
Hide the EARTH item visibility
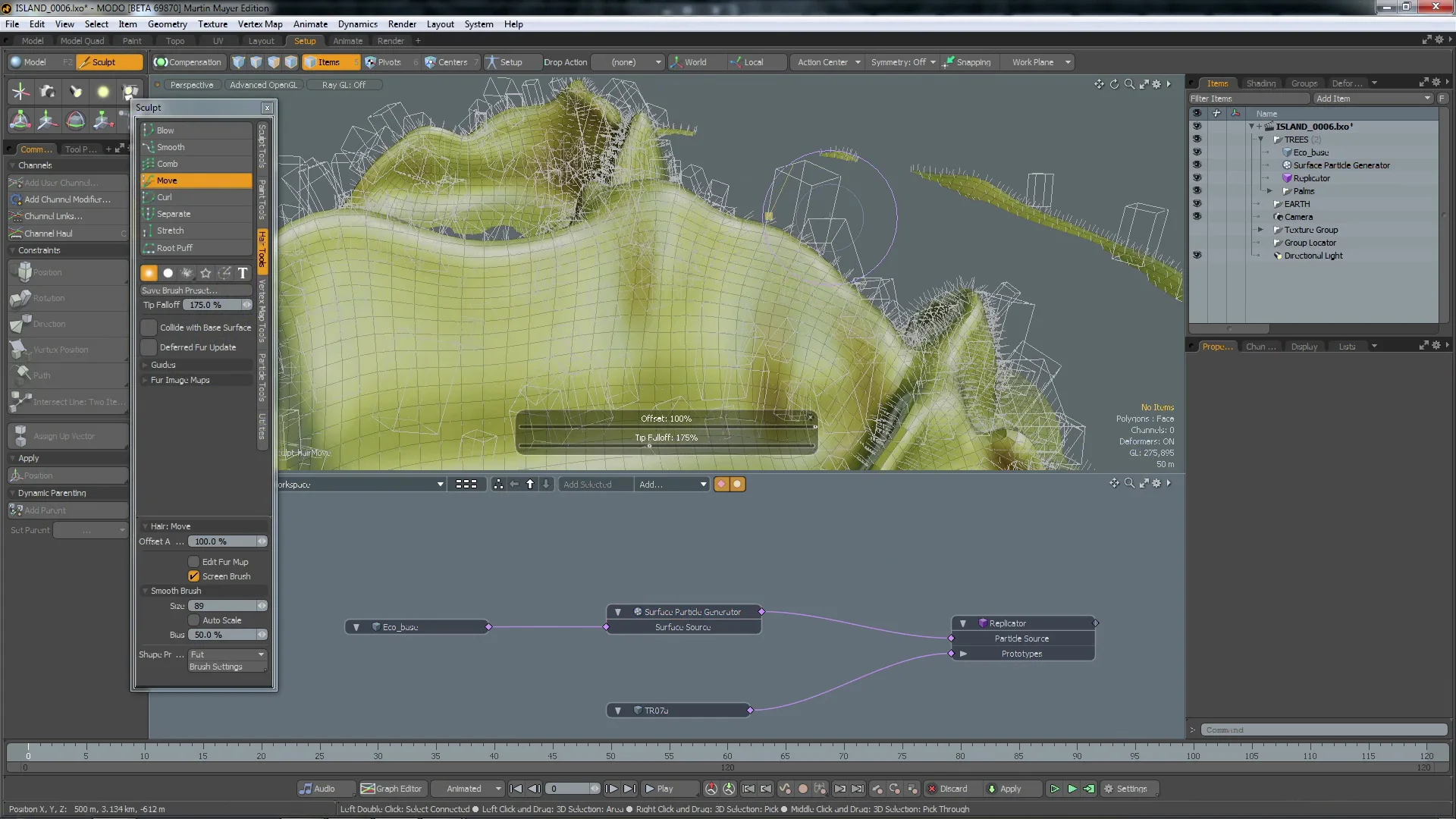[x=1197, y=204]
